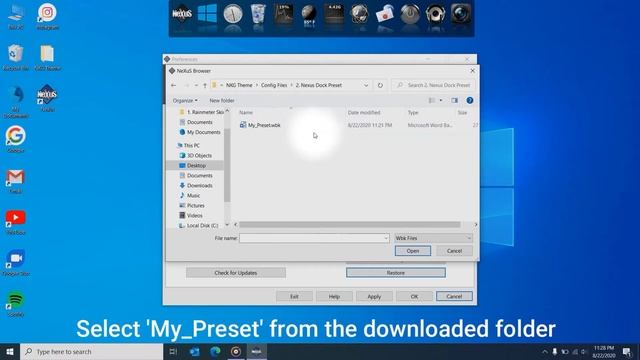Click the camera lens icon in the dock

pyautogui.click(x=461, y=14)
